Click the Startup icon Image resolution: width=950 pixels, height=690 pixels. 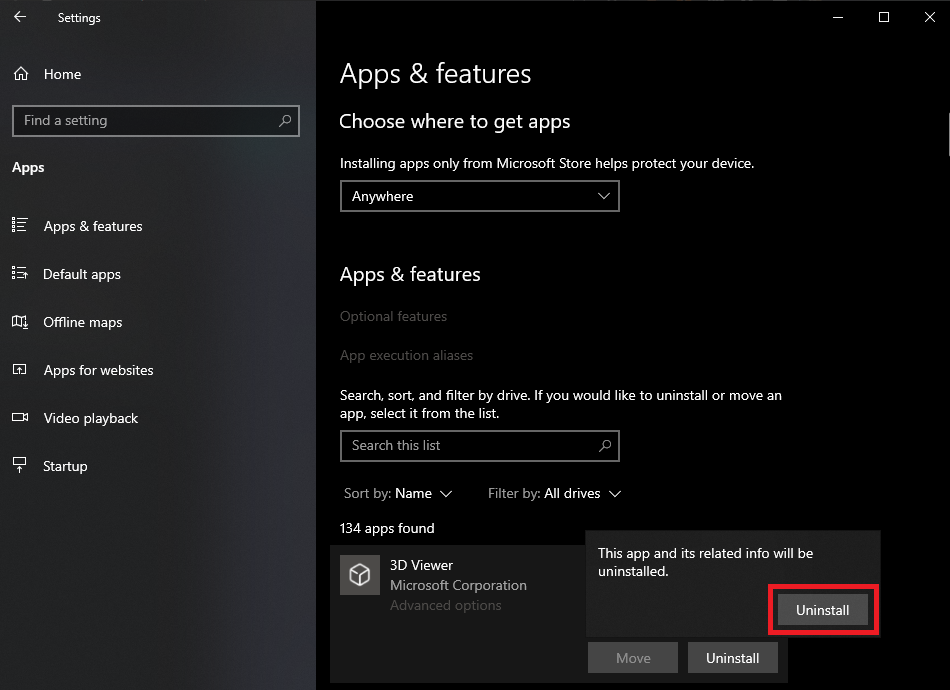click(20, 465)
